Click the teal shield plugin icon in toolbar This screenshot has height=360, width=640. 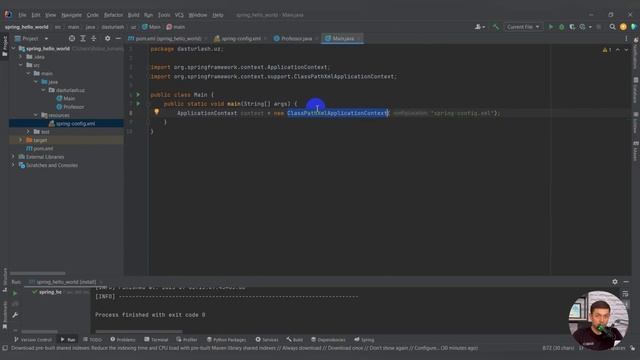633,27
